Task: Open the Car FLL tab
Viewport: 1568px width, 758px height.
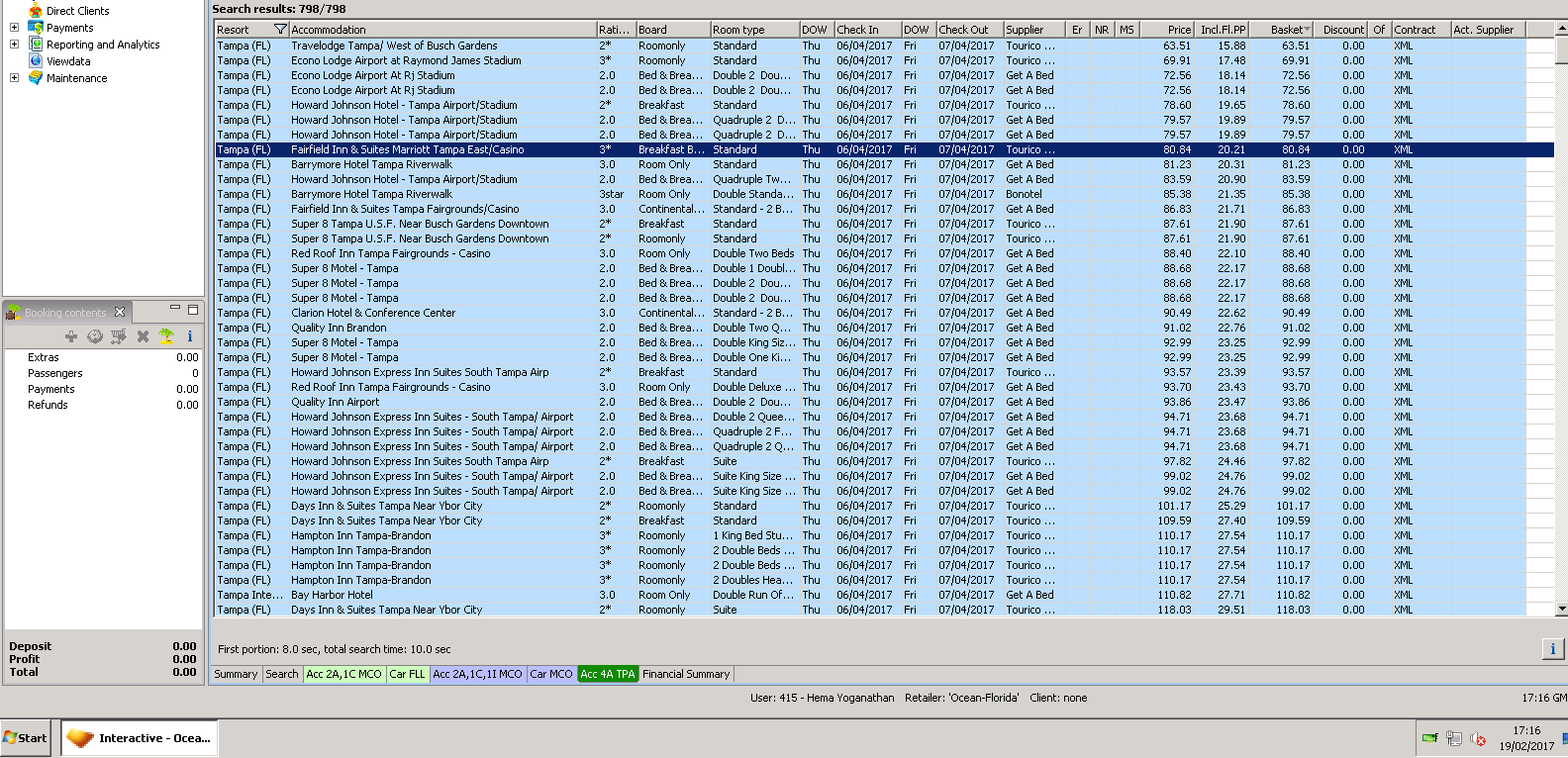Action: click(x=407, y=674)
